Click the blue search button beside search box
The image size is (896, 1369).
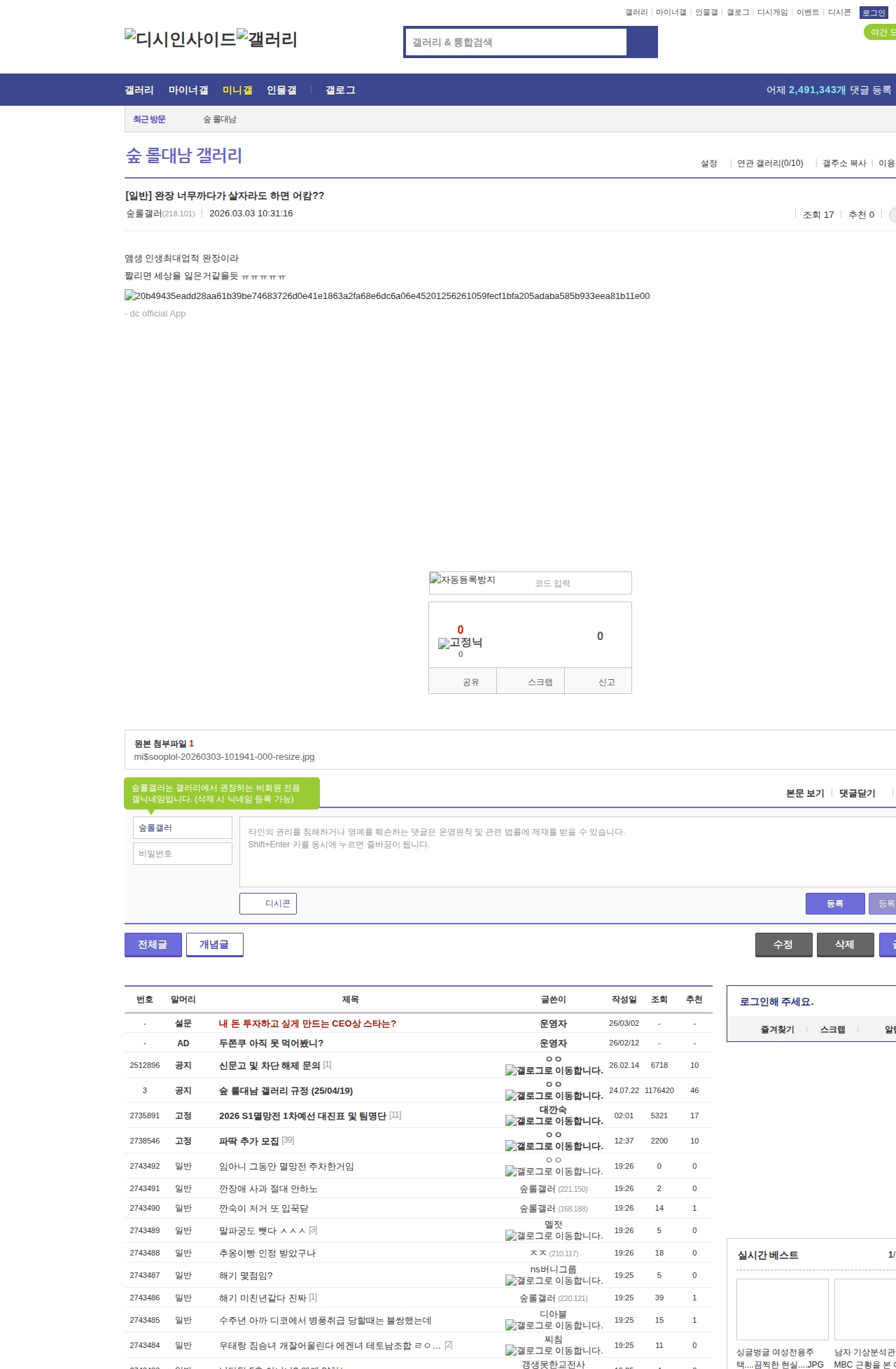(x=642, y=42)
